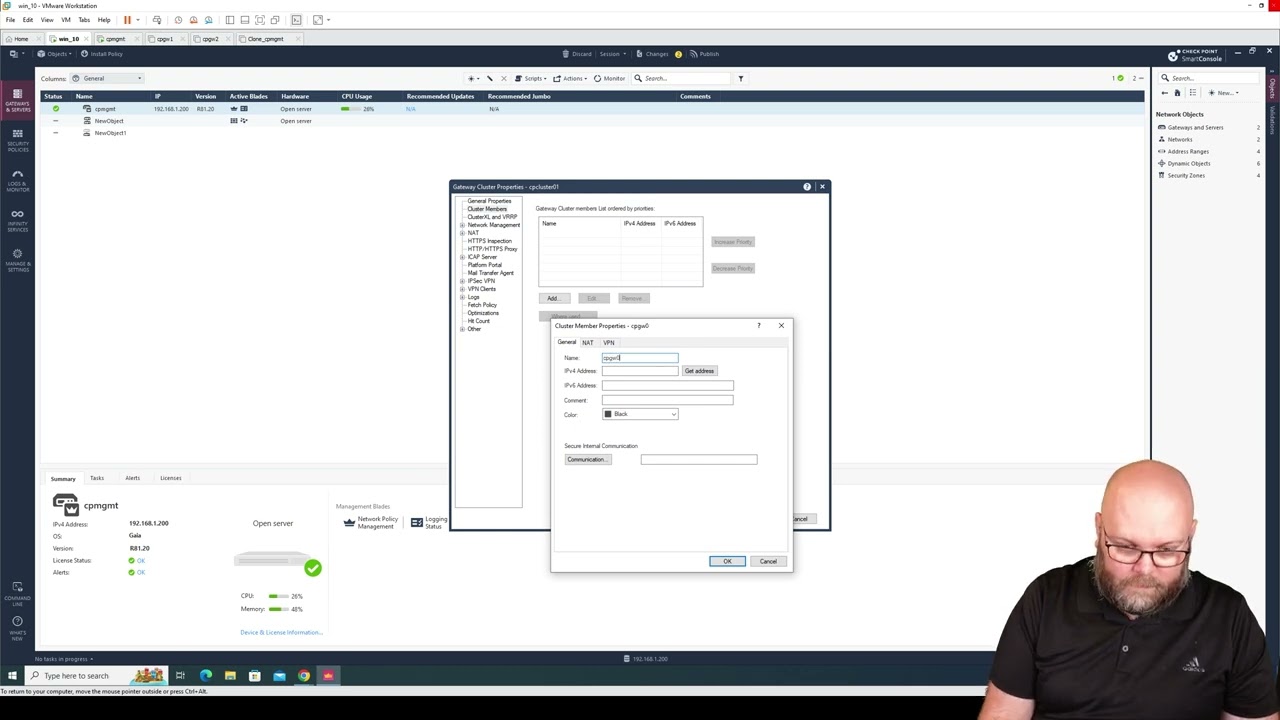
Task: Click the Name input field
Action: coord(640,357)
